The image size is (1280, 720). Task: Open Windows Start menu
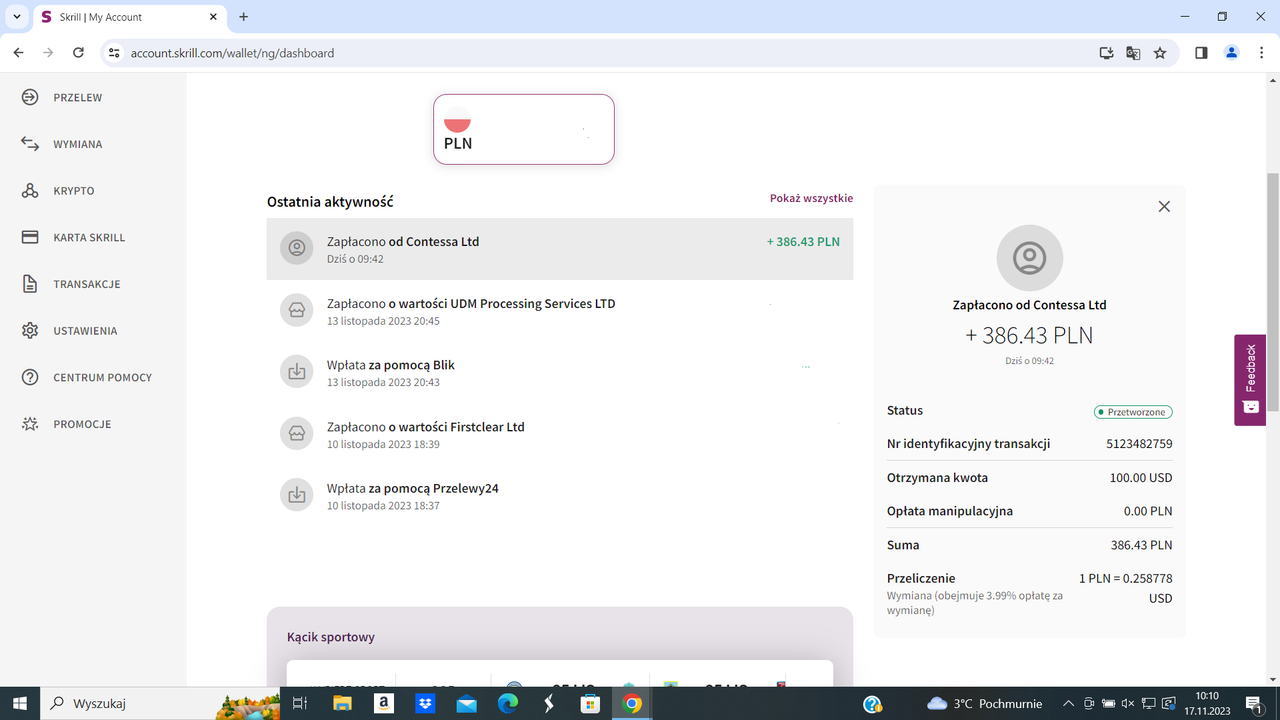point(19,703)
